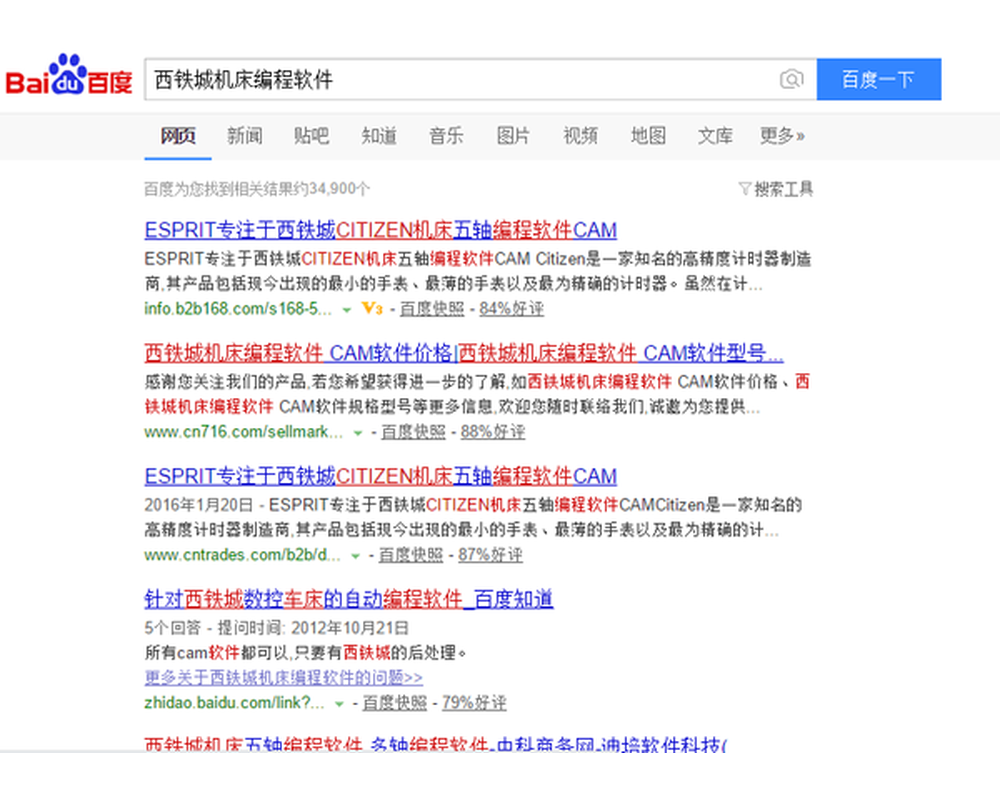Image resolution: width=1000 pixels, height=800 pixels.
Task: Open first ESPRIT专注于西铁城CITIZEN result from b2b168
Action: click(381, 230)
